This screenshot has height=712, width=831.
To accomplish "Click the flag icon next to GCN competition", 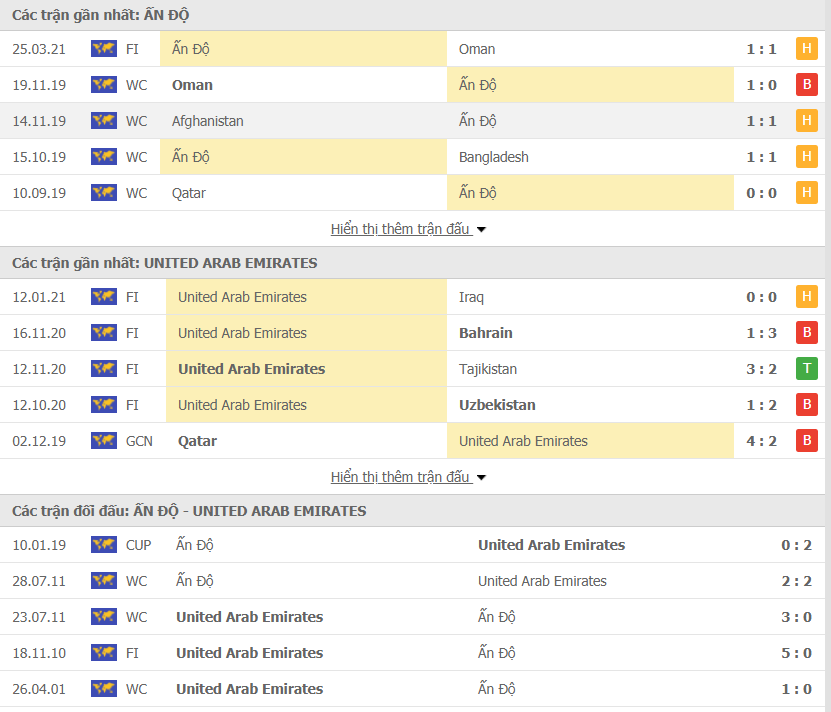I will coord(103,441).
